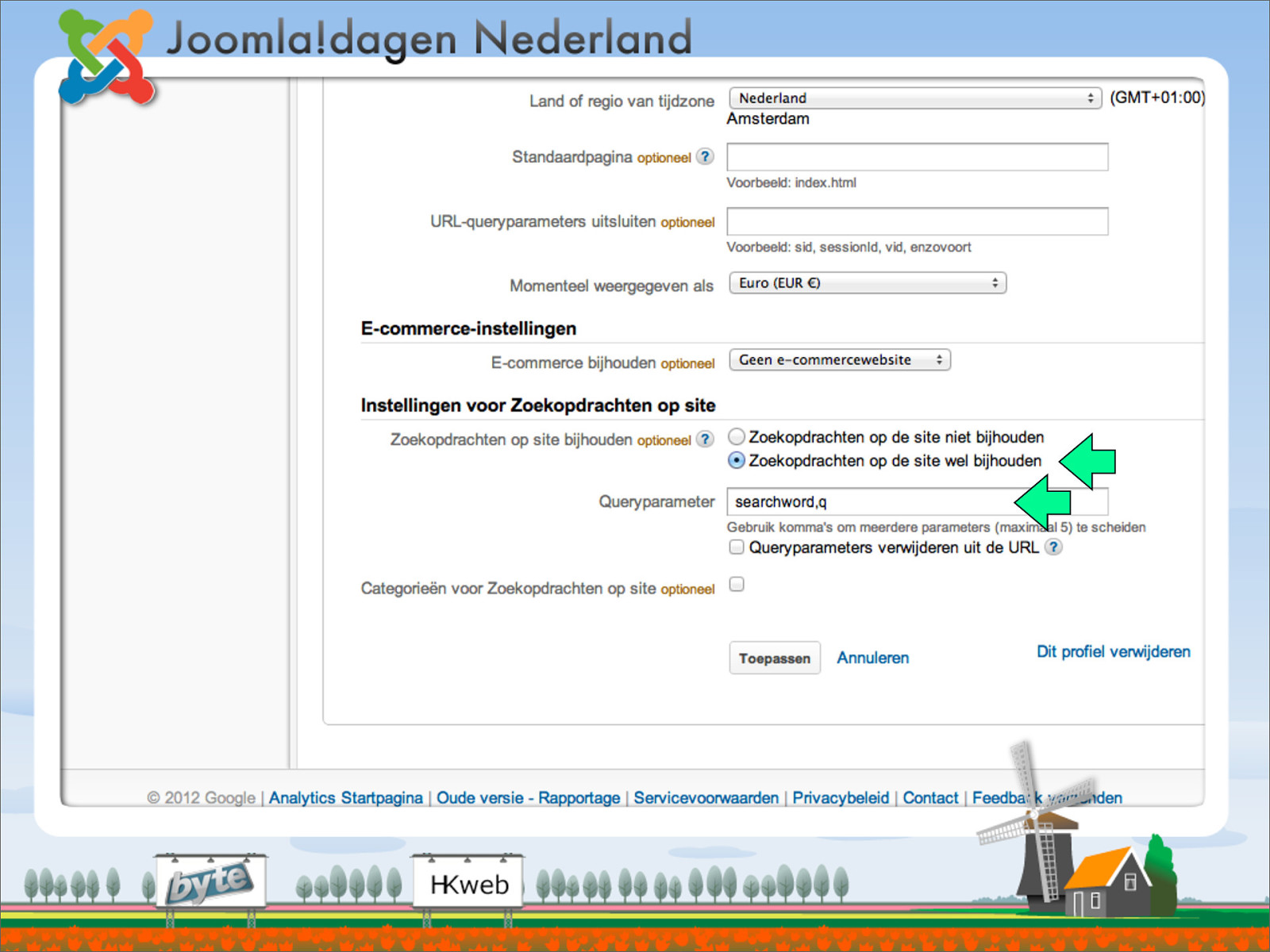Click the 'Amsterdam' timezone text
Viewport: 1270px width, 952px height.
point(768,119)
